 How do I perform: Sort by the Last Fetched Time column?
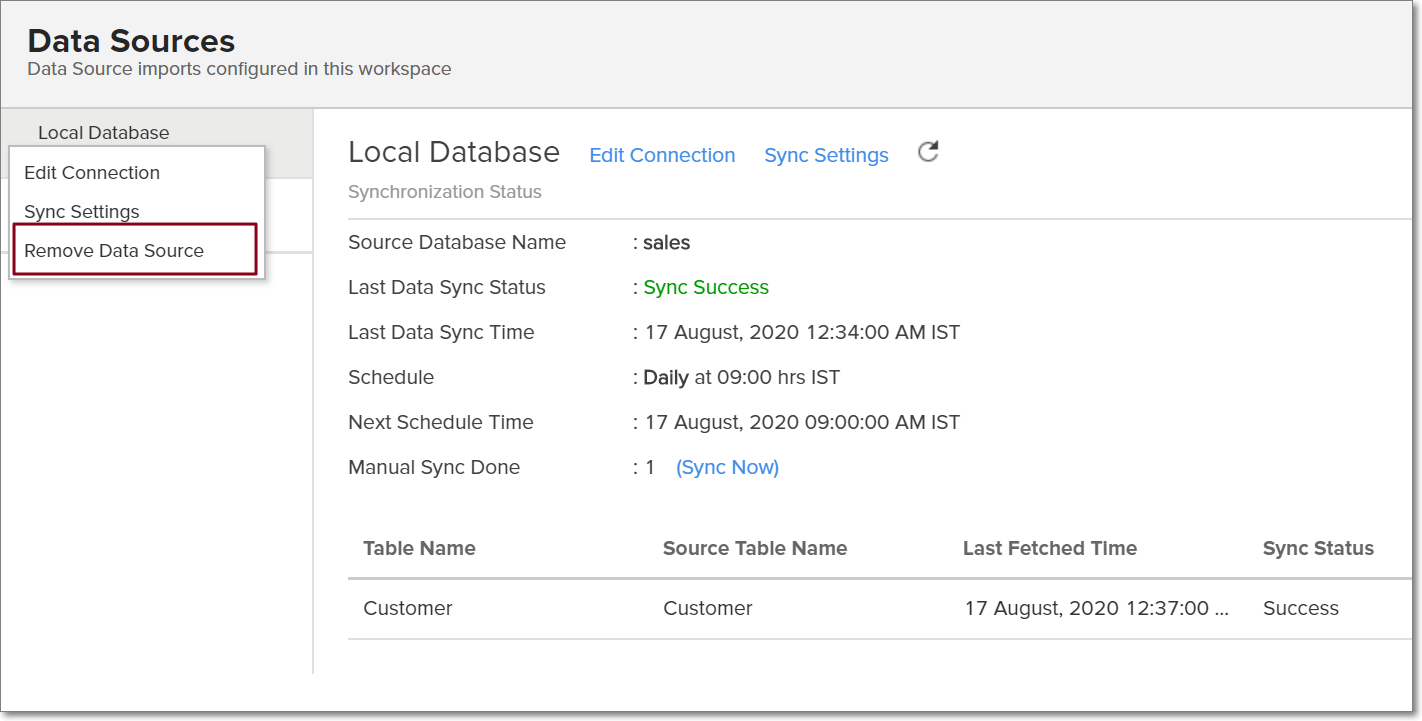(x=1049, y=549)
